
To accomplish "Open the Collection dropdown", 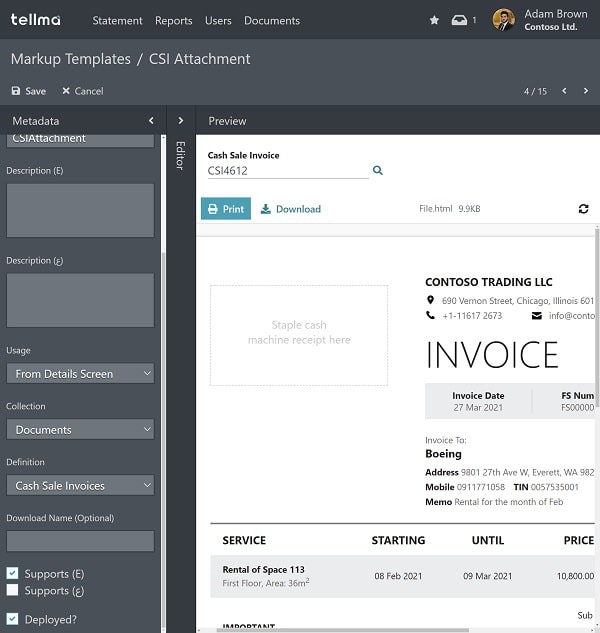I will click(x=80, y=430).
